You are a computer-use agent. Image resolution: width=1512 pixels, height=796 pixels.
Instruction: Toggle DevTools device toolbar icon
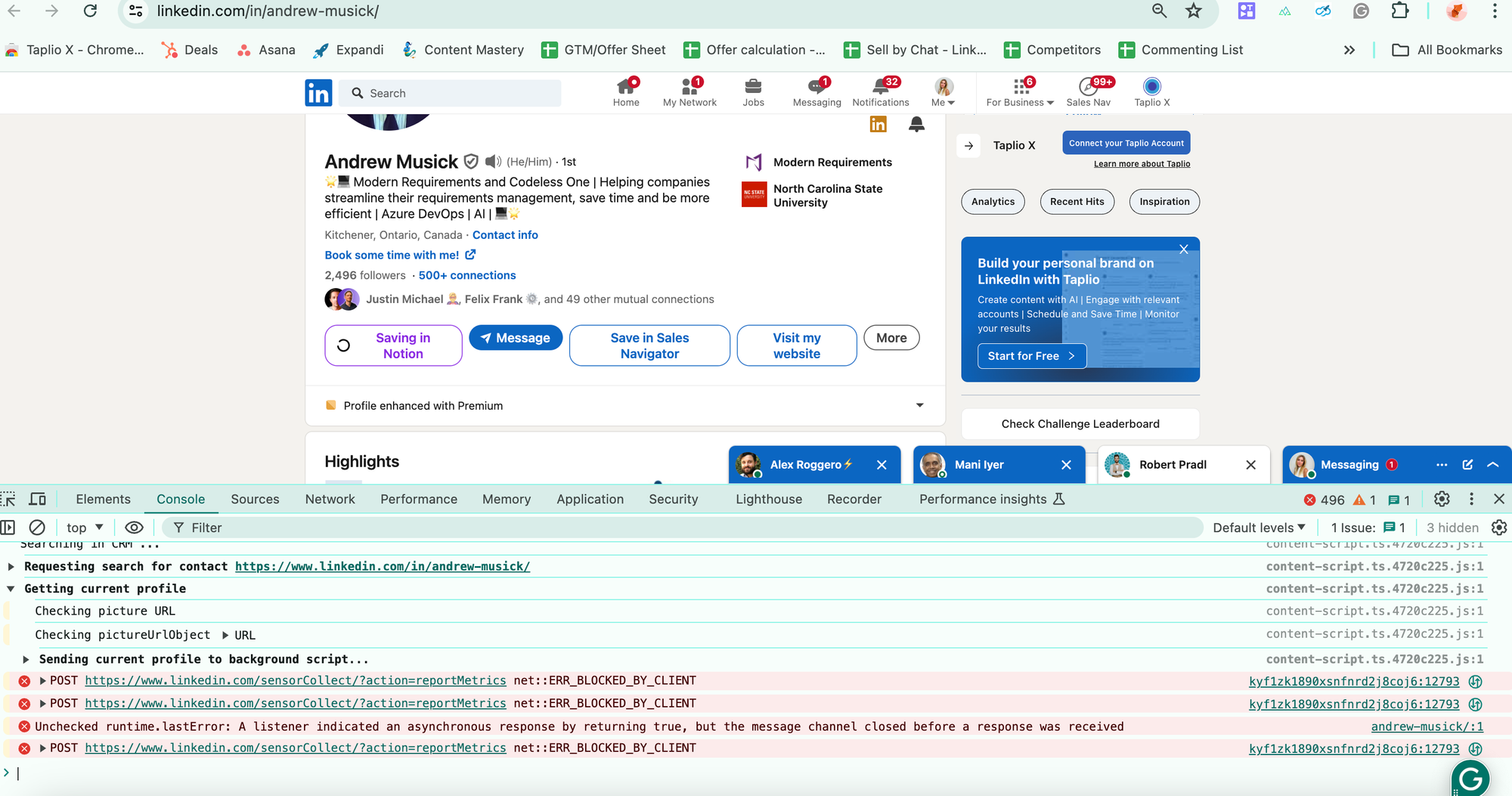37,499
